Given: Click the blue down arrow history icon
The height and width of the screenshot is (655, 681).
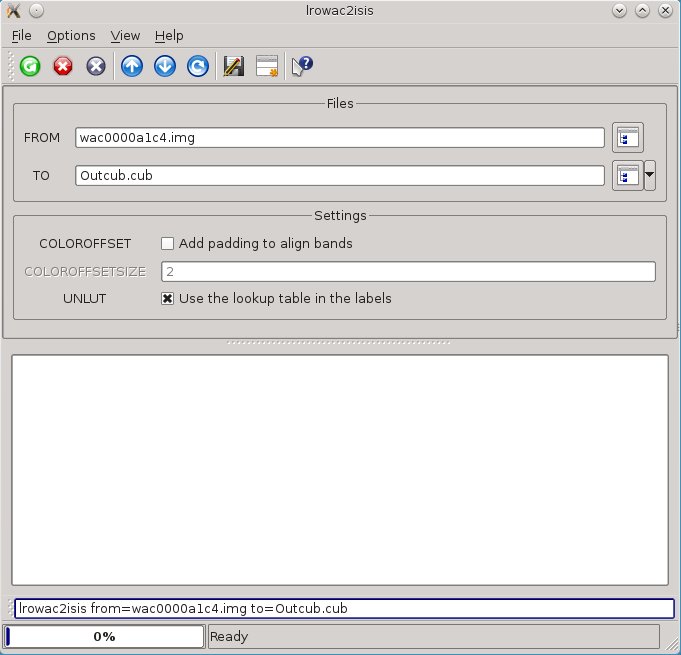Looking at the screenshot, I should pos(165,67).
